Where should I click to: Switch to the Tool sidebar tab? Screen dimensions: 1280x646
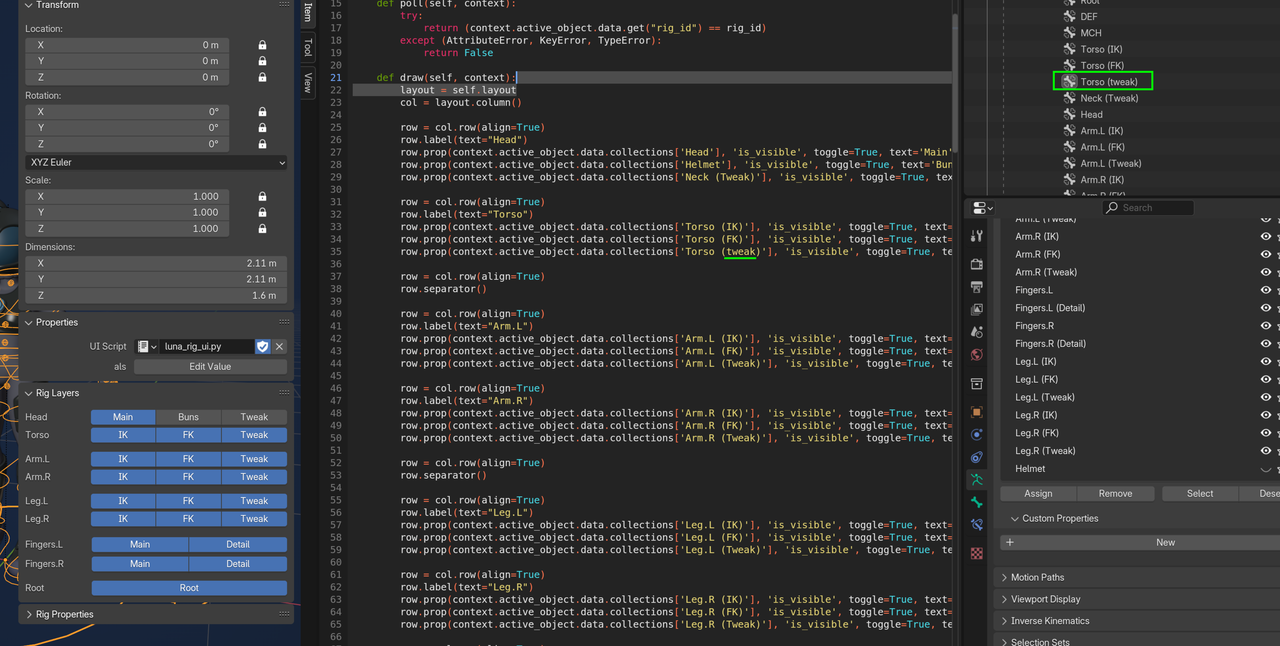coord(307,47)
